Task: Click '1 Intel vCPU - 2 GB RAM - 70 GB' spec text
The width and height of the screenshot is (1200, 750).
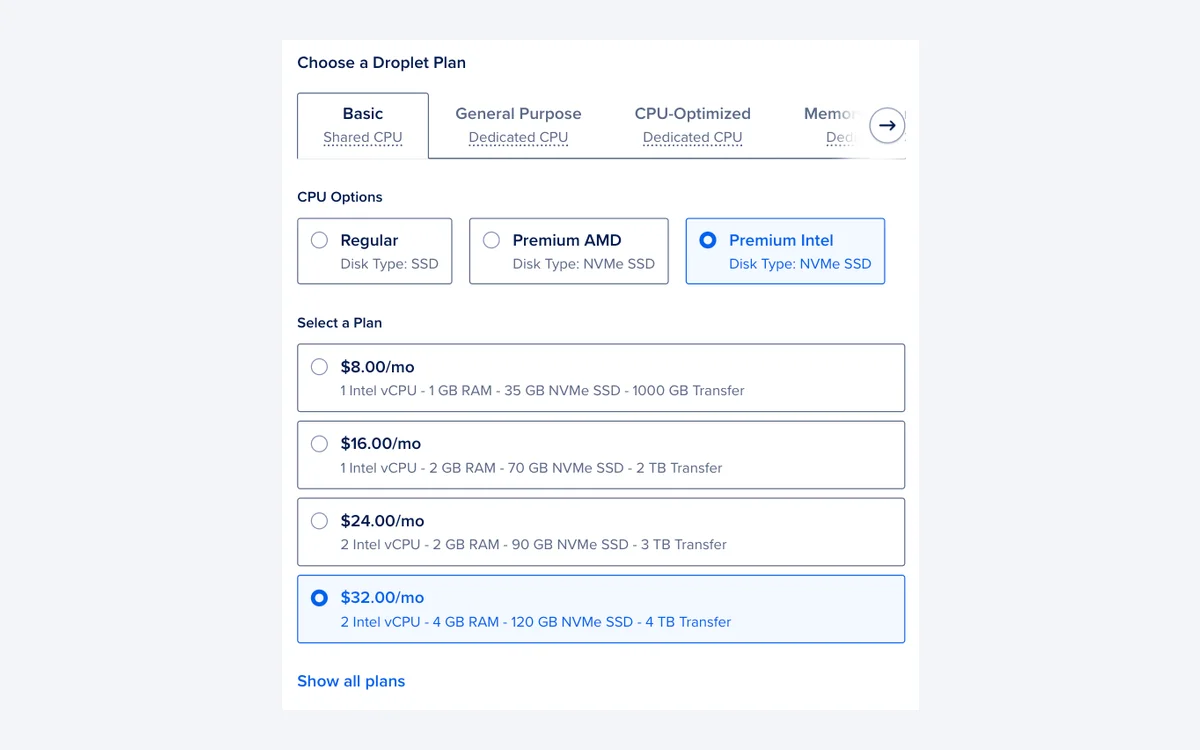Action: 531,467
